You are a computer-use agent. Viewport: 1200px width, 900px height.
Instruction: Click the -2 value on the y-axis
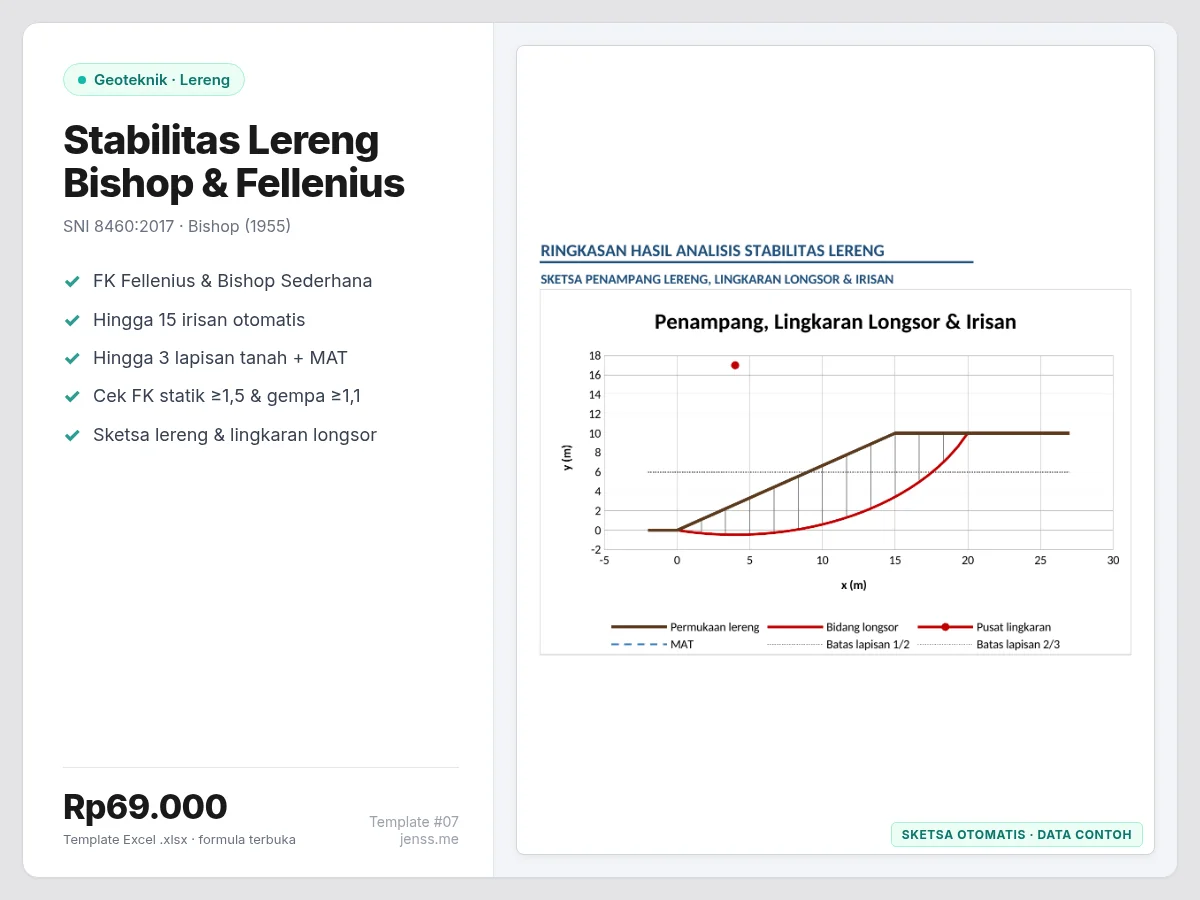(596, 549)
